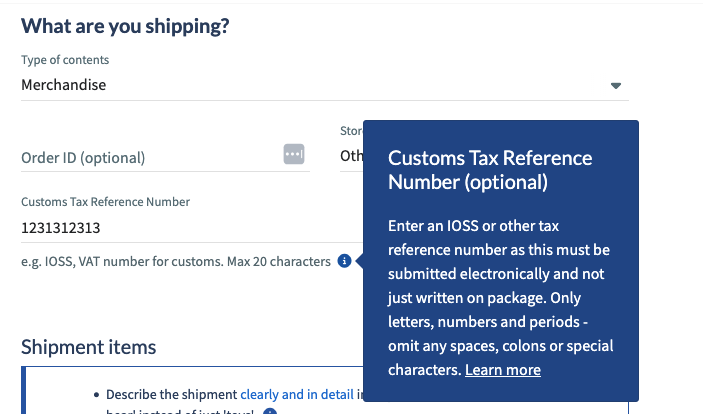Image resolution: width=703 pixels, height=414 pixels.
Task: Click the info icon beside customs hint text
Action: coord(344,261)
